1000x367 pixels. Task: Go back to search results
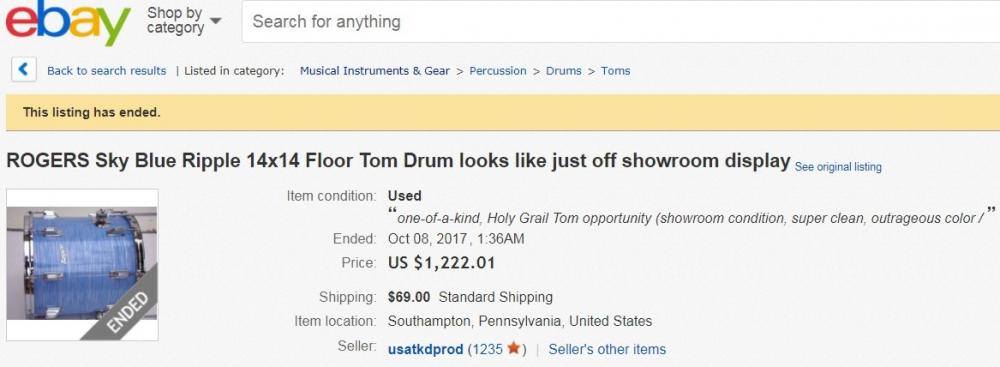tap(107, 71)
